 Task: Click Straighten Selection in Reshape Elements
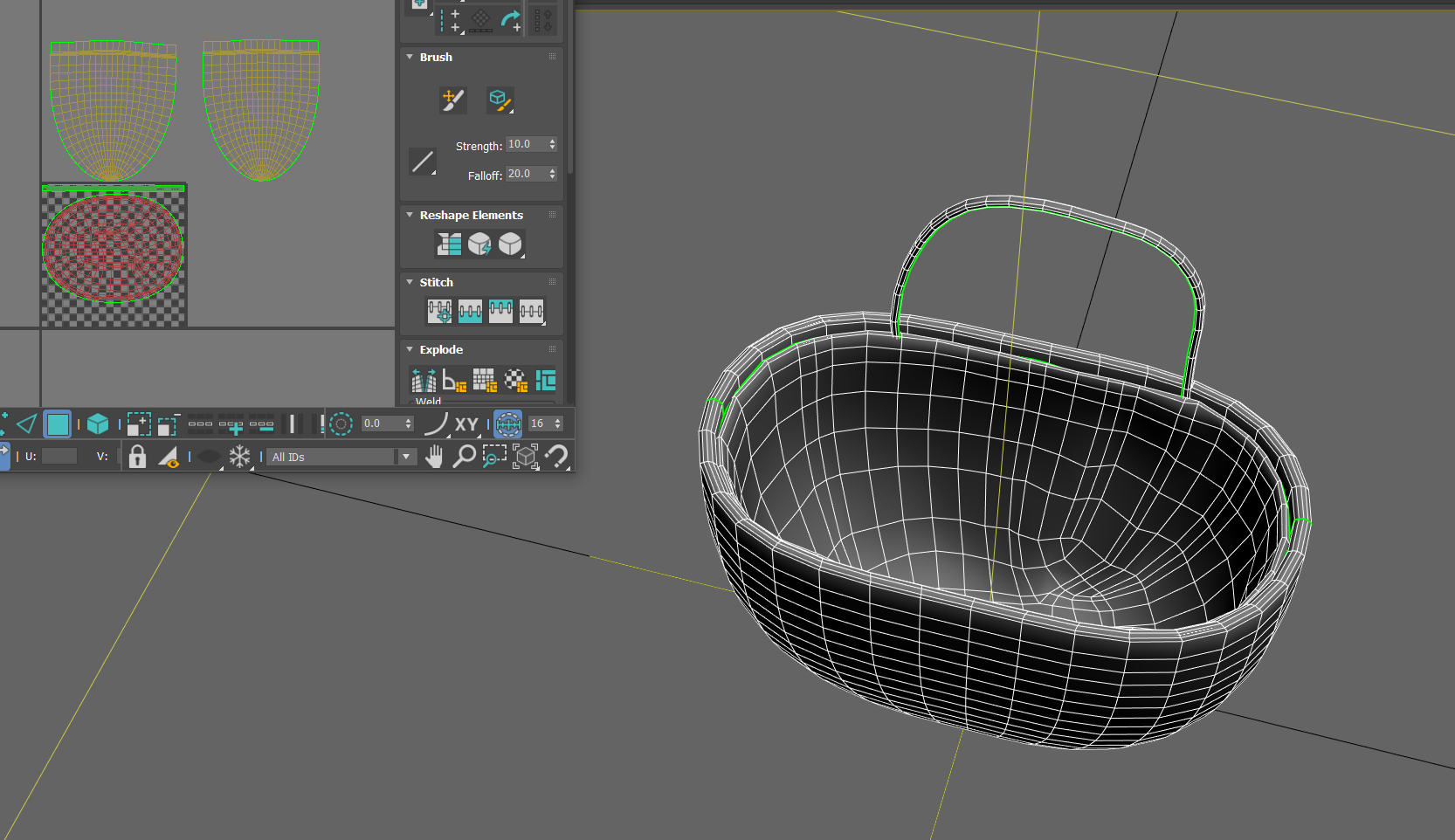[449, 244]
